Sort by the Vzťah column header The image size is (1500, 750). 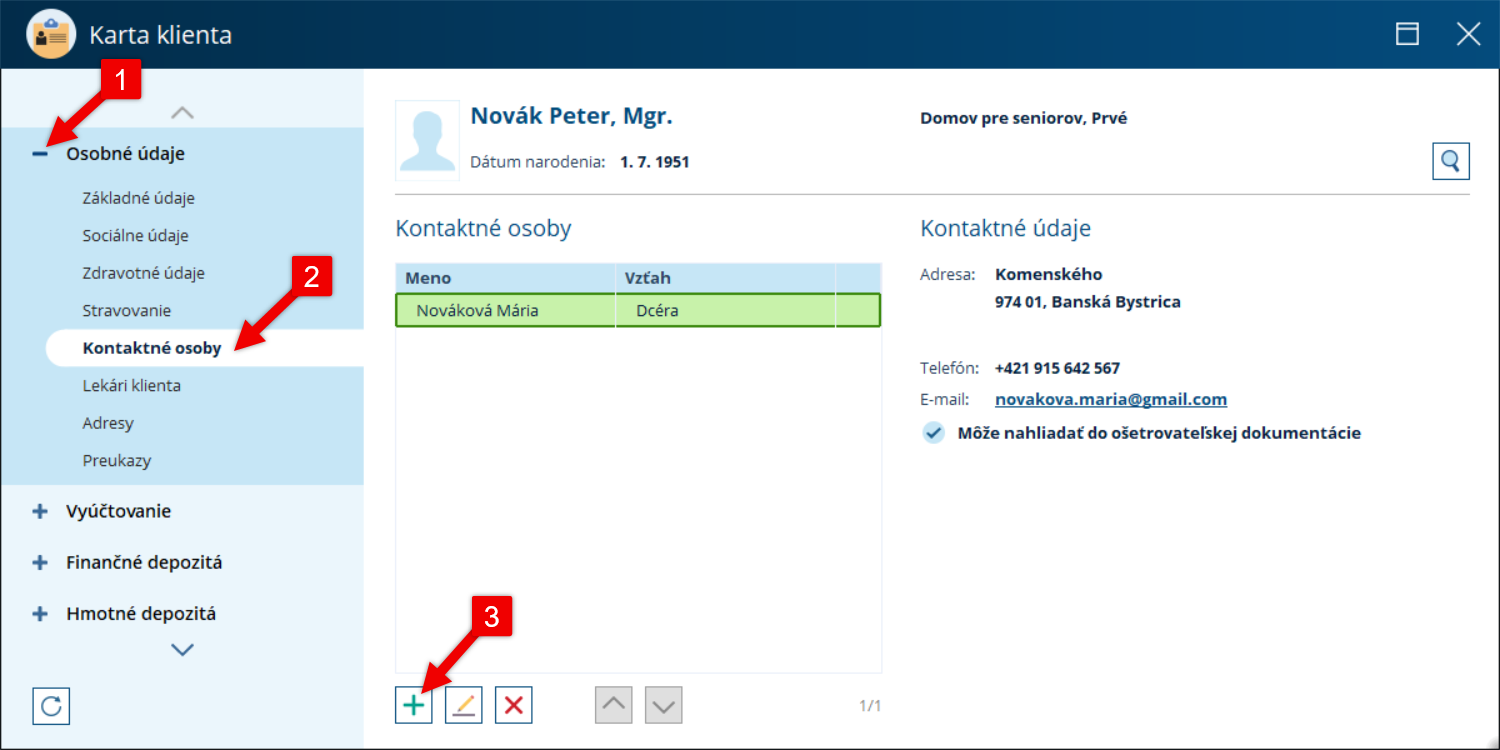pos(725,278)
